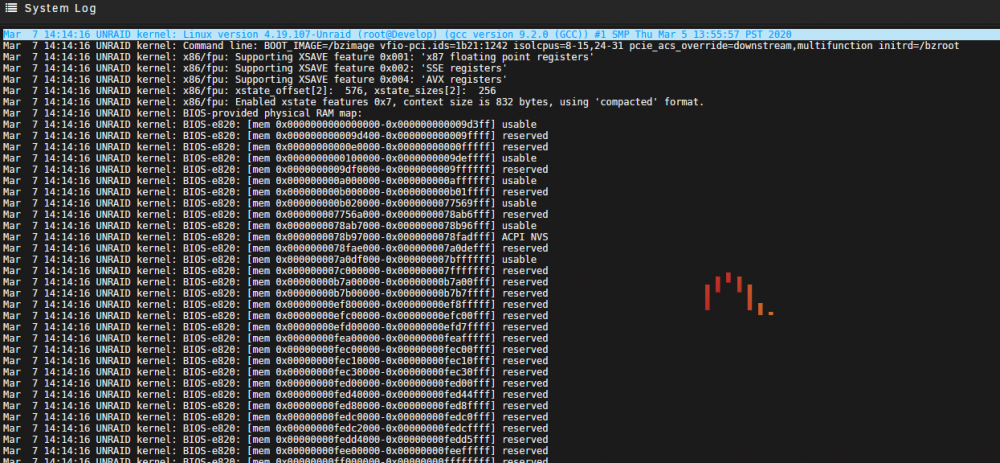This screenshot has width=1000, height=463.
Task: Select the highlighted Linux version 4.19.107-Unraid line
Action: pyautogui.click(x=500, y=34)
